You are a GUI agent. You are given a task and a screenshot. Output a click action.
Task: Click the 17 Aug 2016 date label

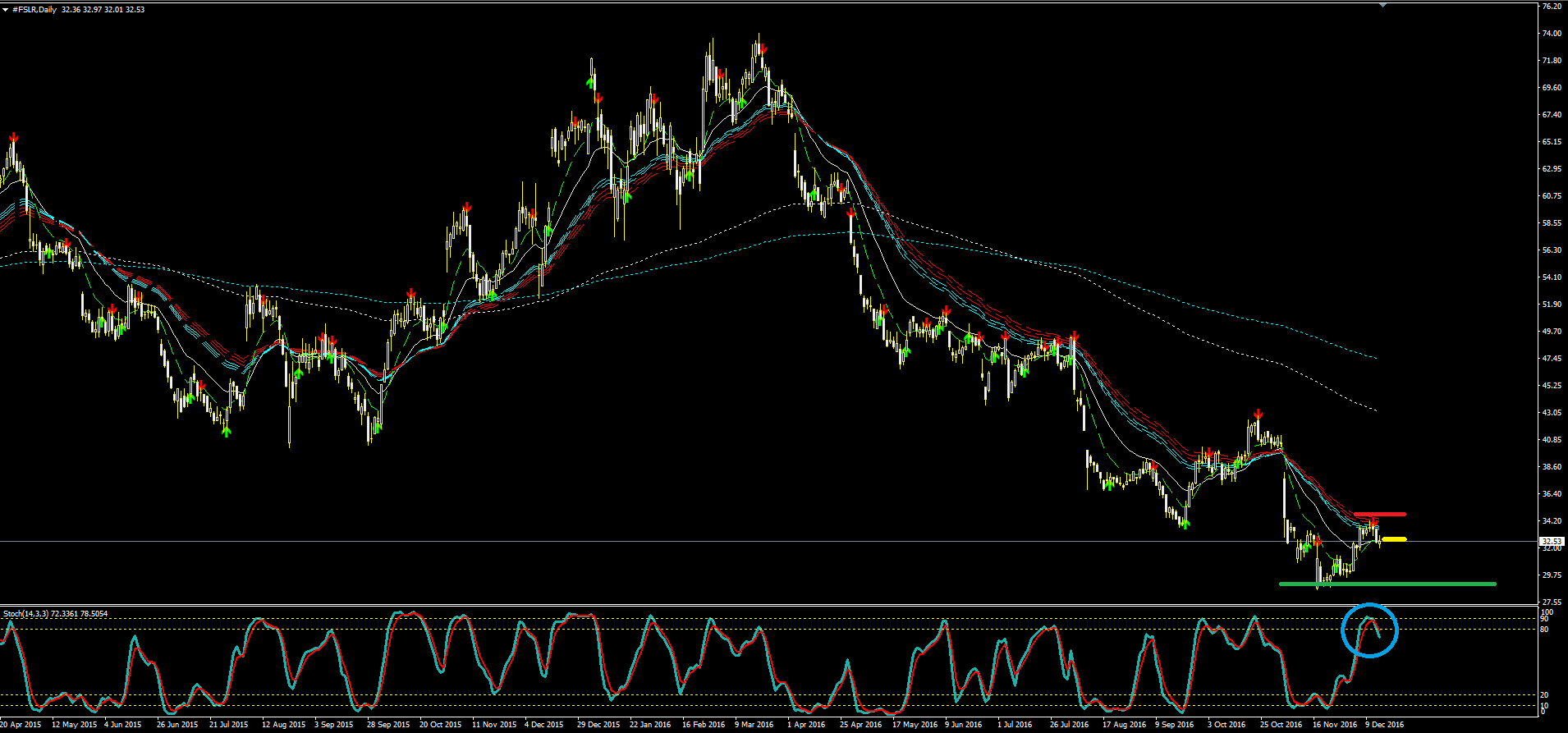[x=1124, y=725]
